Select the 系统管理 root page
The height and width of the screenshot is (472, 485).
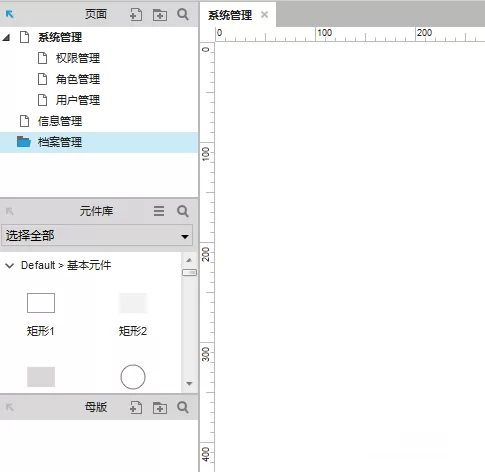pyautogui.click(x=60, y=37)
